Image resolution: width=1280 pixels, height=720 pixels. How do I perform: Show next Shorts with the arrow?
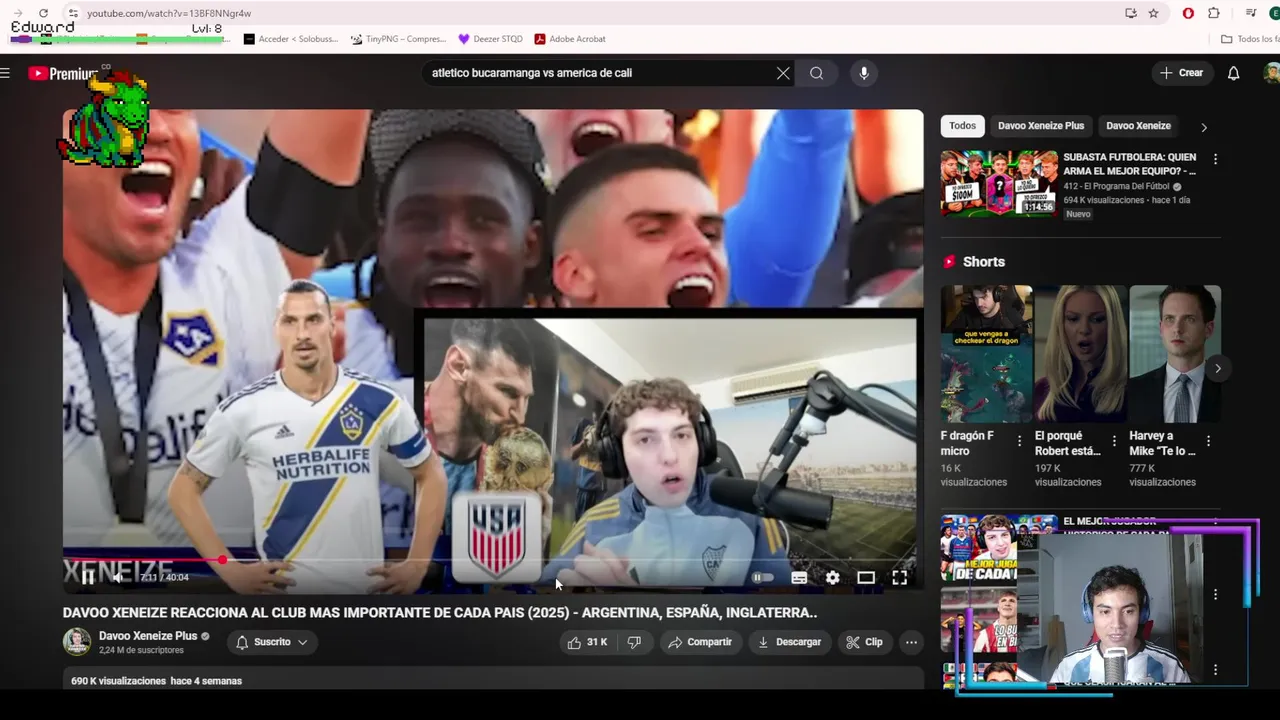click(x=1217, y=368)
